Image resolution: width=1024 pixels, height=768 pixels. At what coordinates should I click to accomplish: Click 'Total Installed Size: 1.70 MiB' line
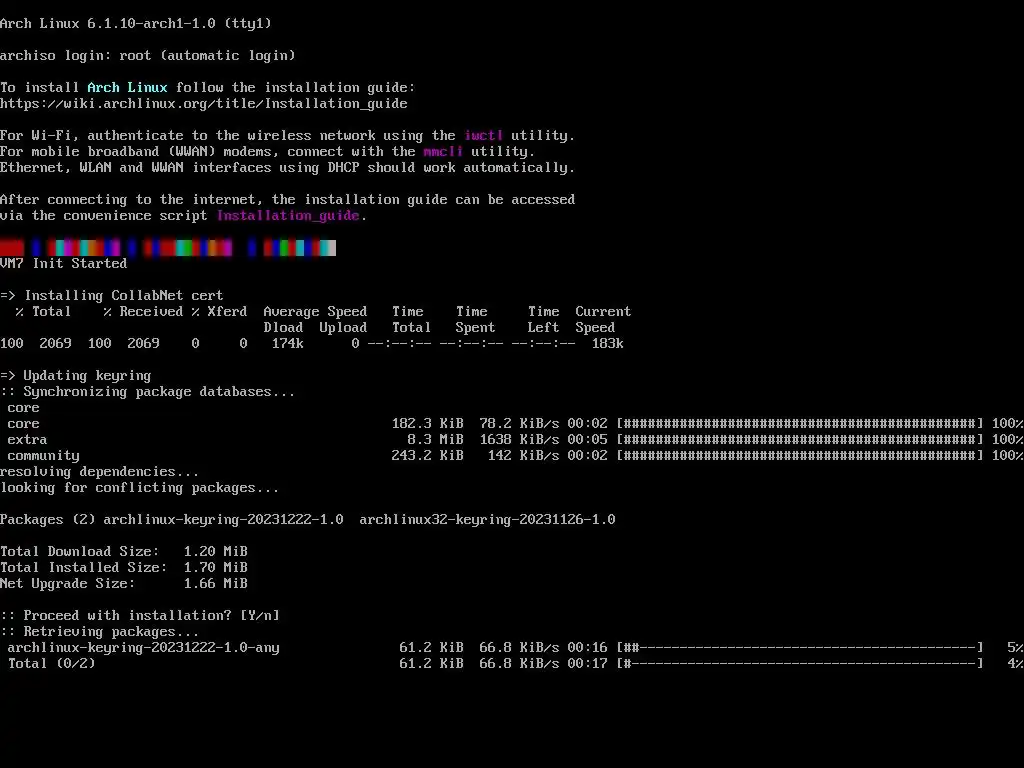coord(124,568)
